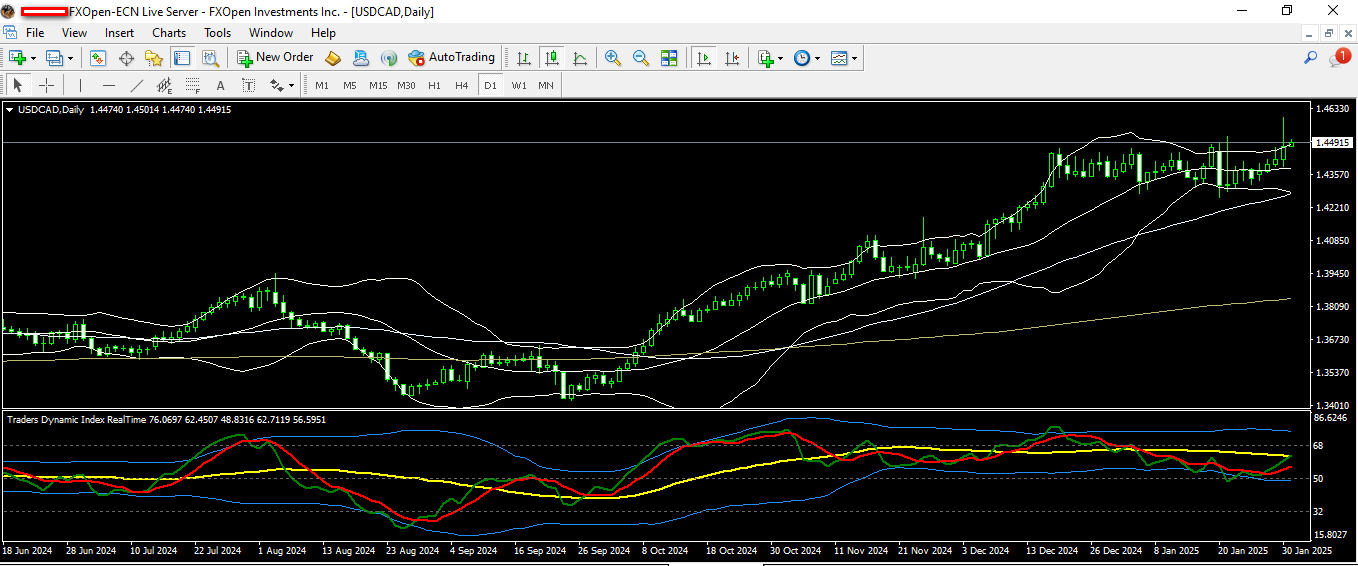Viewport: 1358px width, 566px height.
Task: Expand the USDCAD,Daily chart title arrow
Action: tap(10, 110)
